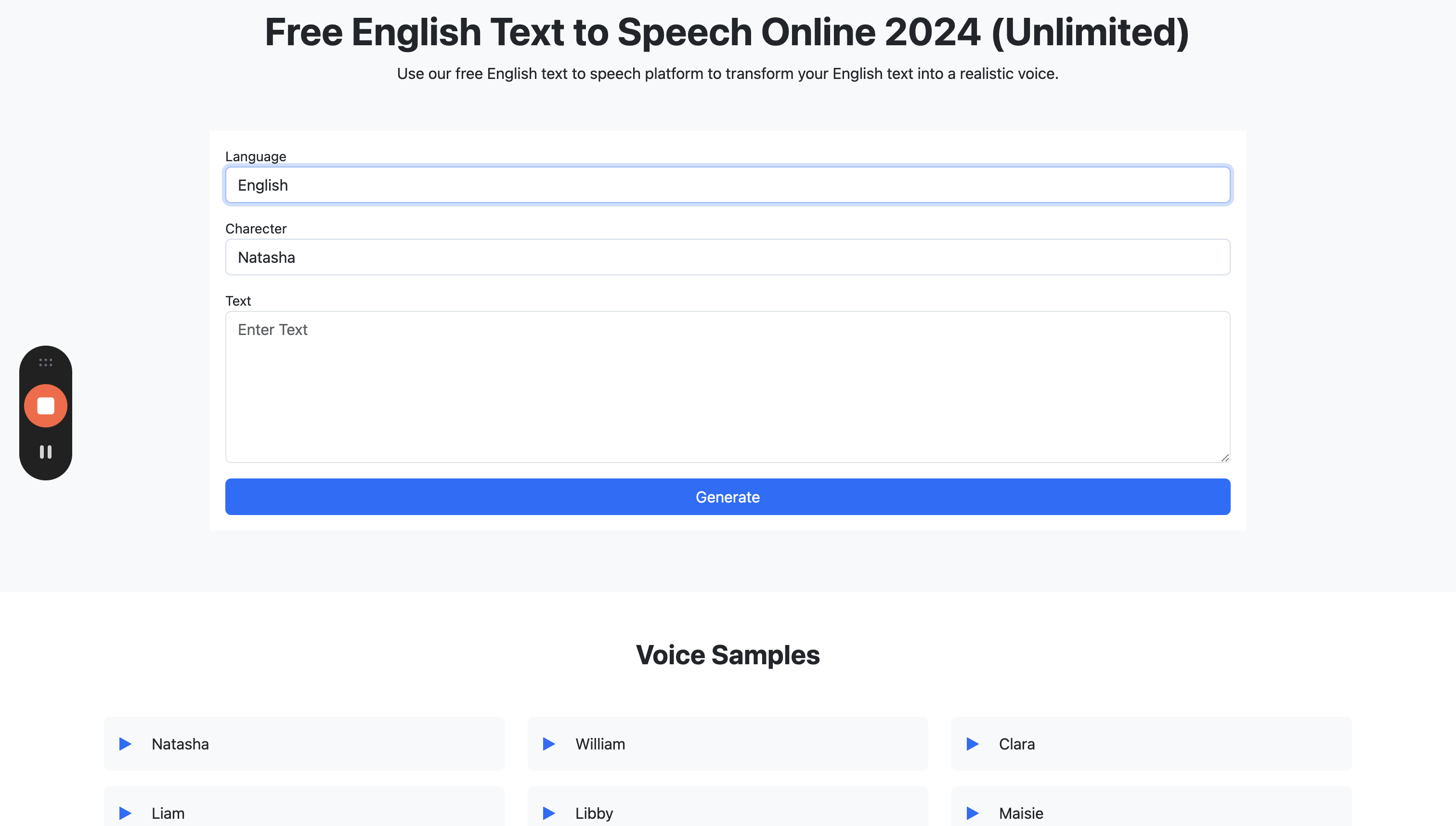Click the Generate button

(728, 497)
